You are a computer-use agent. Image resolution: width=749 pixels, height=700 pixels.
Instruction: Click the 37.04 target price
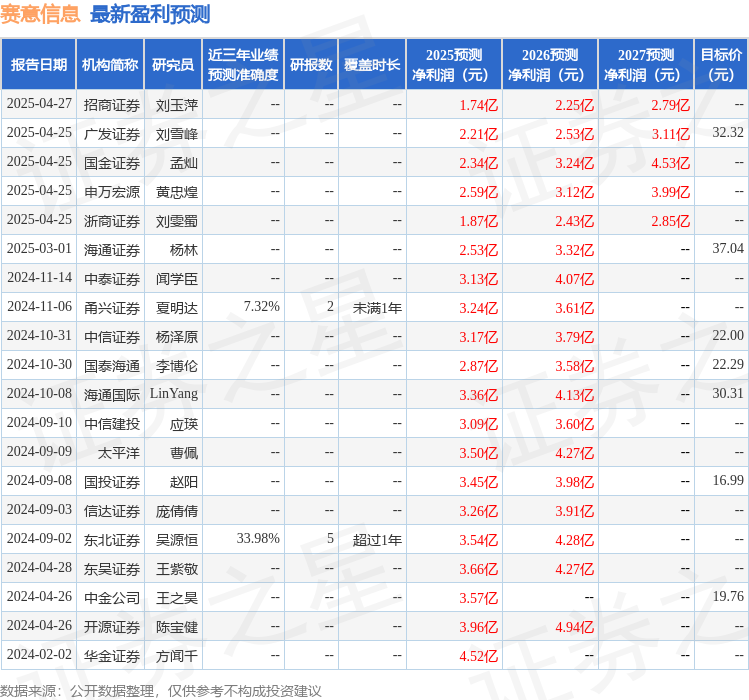(728, 248)
